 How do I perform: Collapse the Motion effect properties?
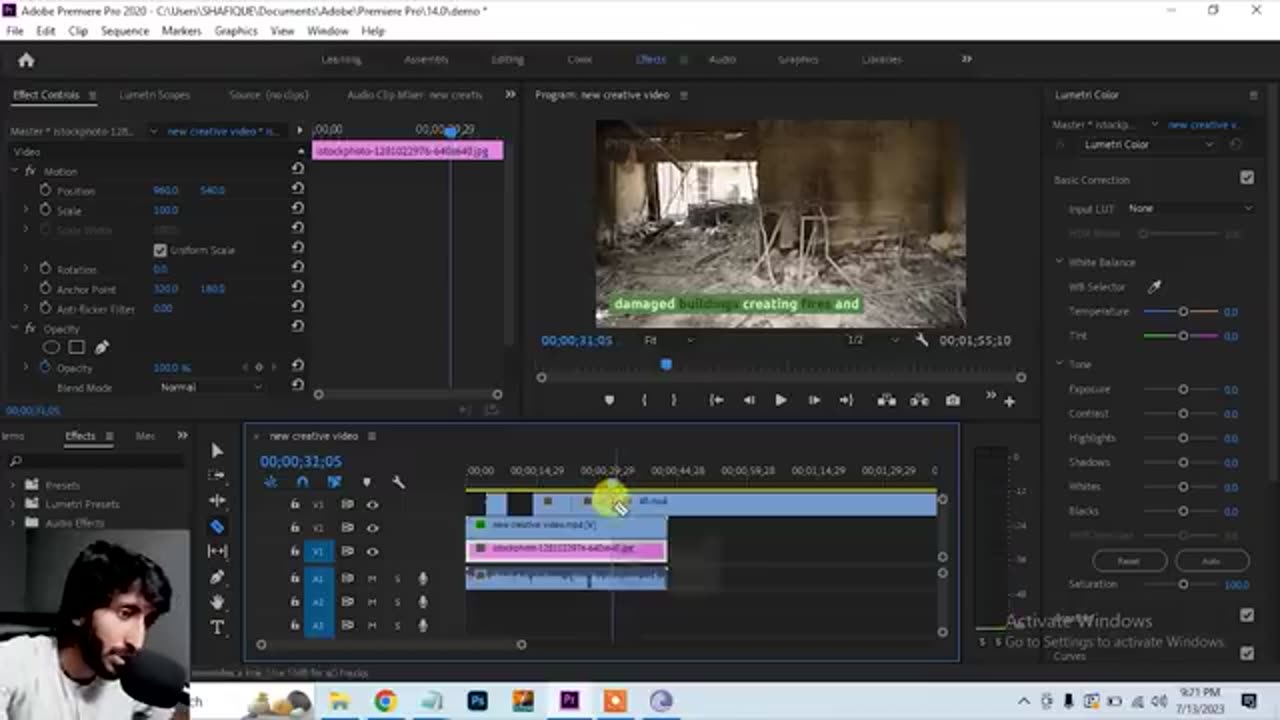15,171
